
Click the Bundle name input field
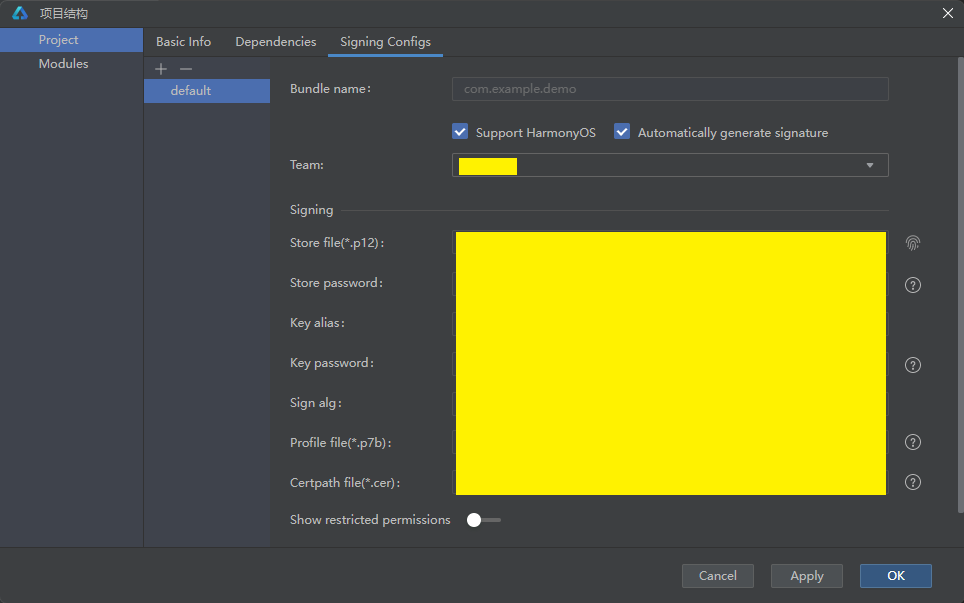(x=670, y=89)
